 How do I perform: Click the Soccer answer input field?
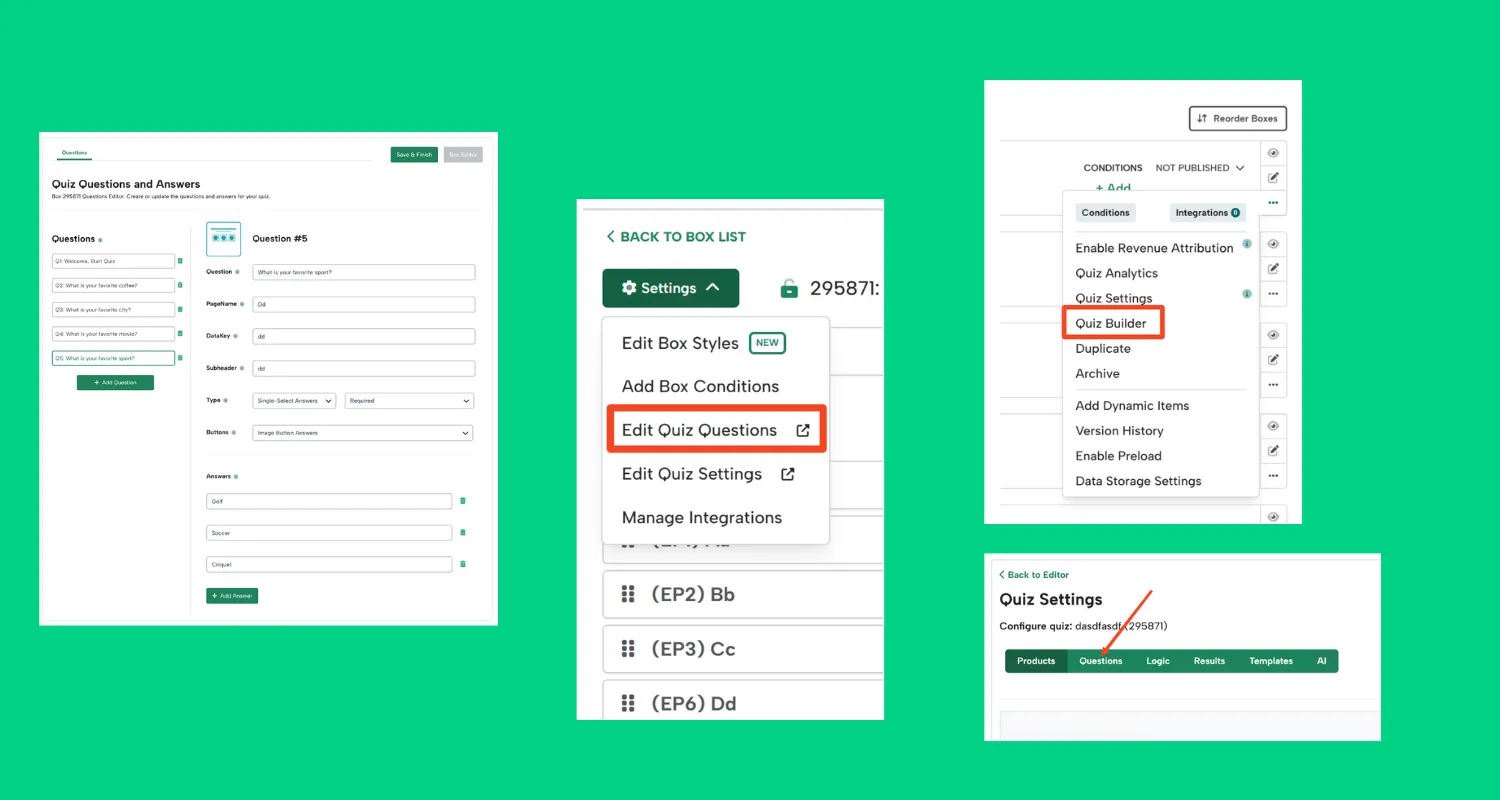tap(329, 533)
